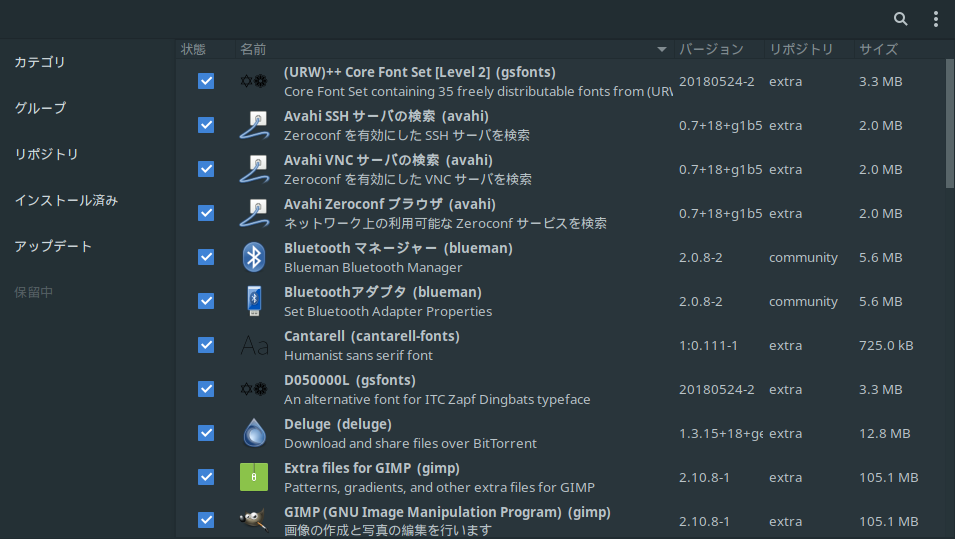Click the Avahi VNC server search icon
The width and height of the screenshot is (955, 539).
[x=254, y=169]
